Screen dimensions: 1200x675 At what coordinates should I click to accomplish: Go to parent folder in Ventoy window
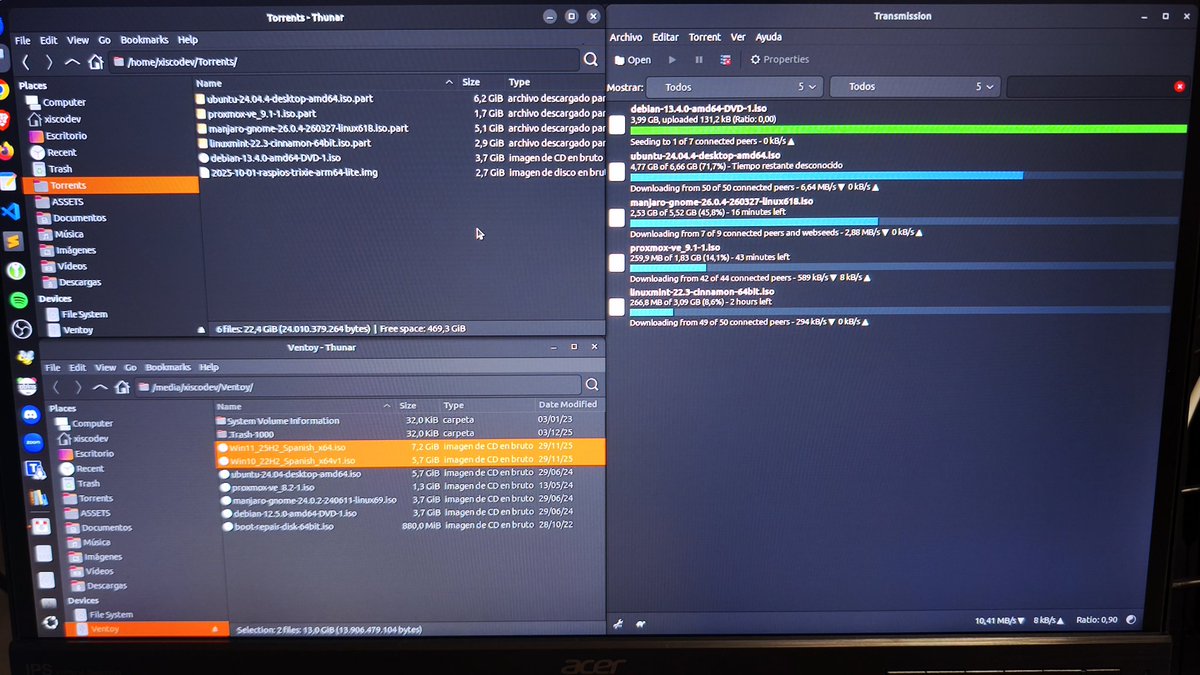tap(100, 387)
